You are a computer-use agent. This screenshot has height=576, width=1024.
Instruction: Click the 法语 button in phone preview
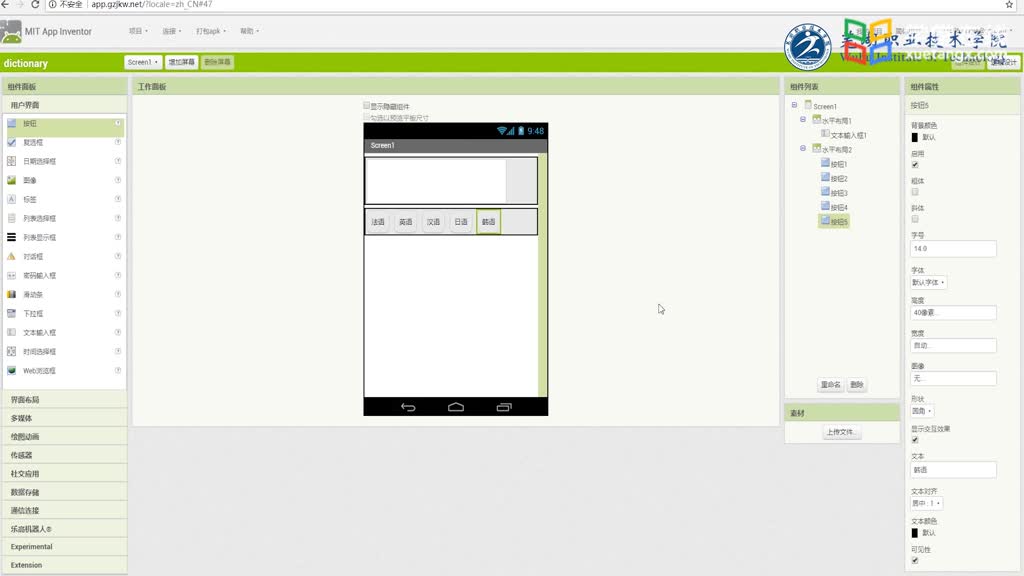[378, 222]
